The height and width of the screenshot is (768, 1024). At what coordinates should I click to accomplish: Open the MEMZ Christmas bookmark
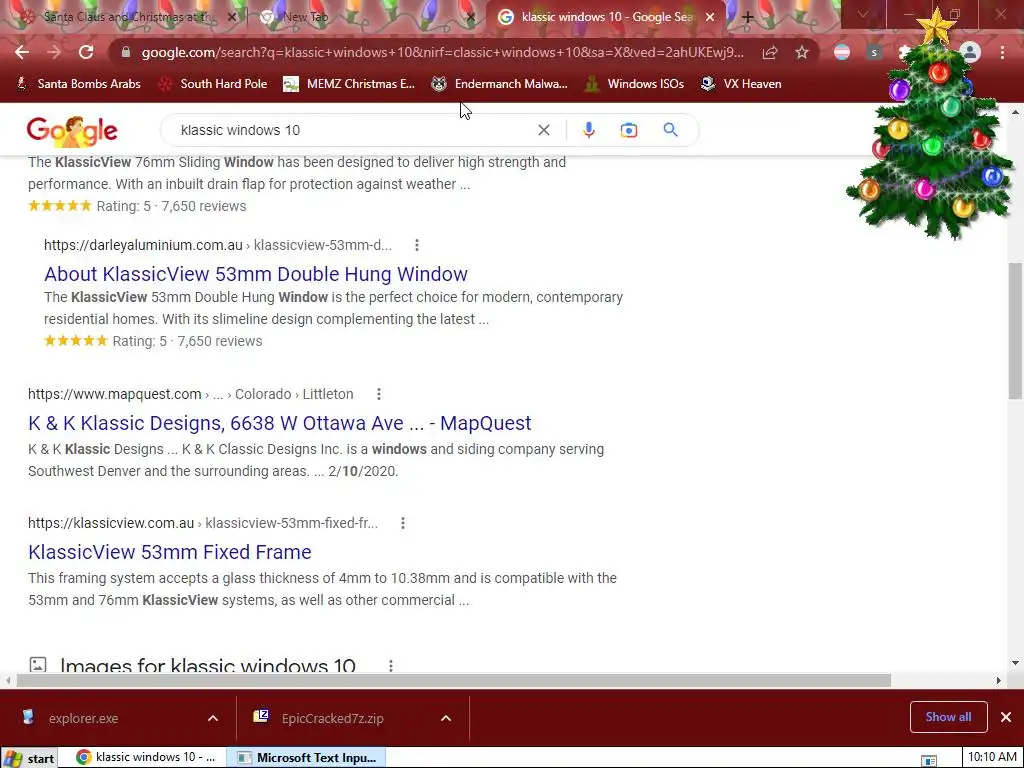pyautogui.click(x=349, y=84)
